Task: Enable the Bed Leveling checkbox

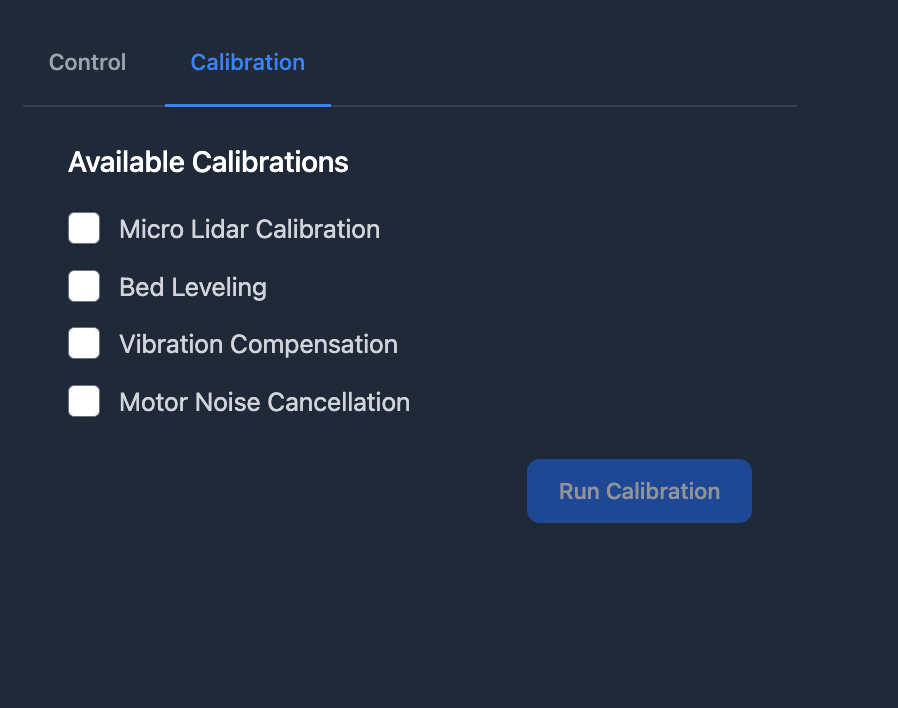Action: point(84,286)
